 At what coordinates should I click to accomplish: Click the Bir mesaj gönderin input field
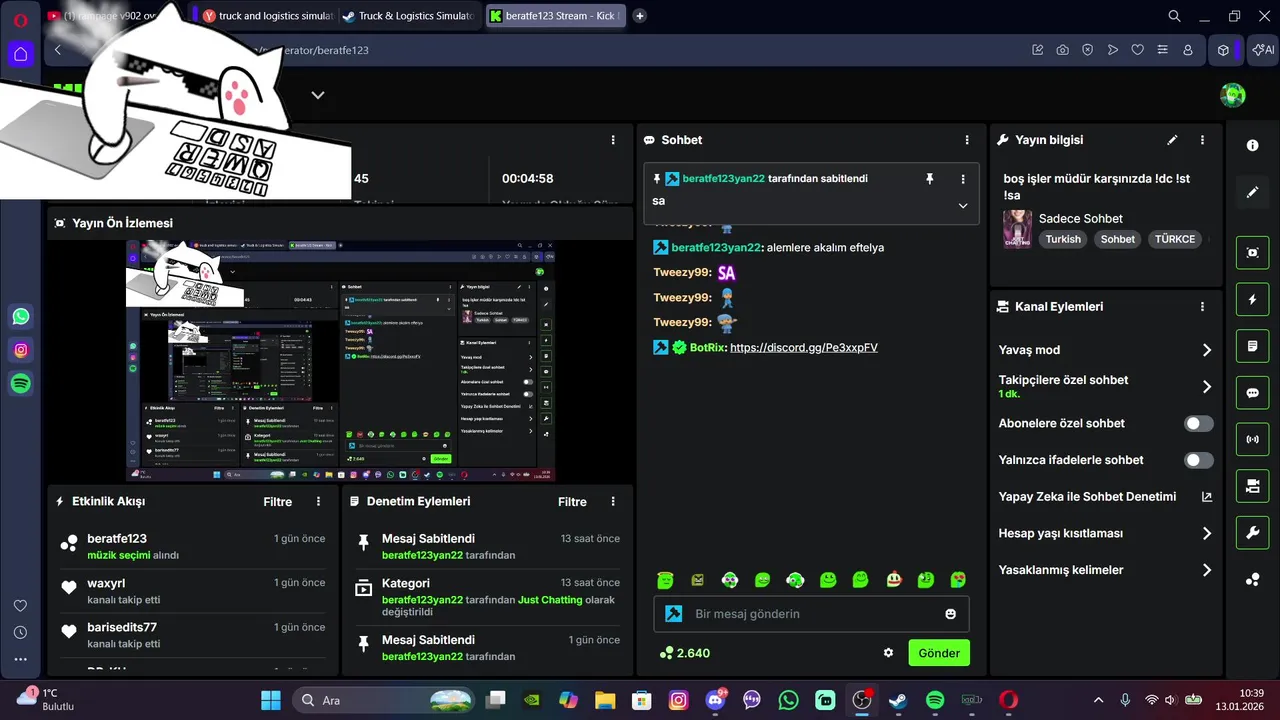tap(811, 613)
